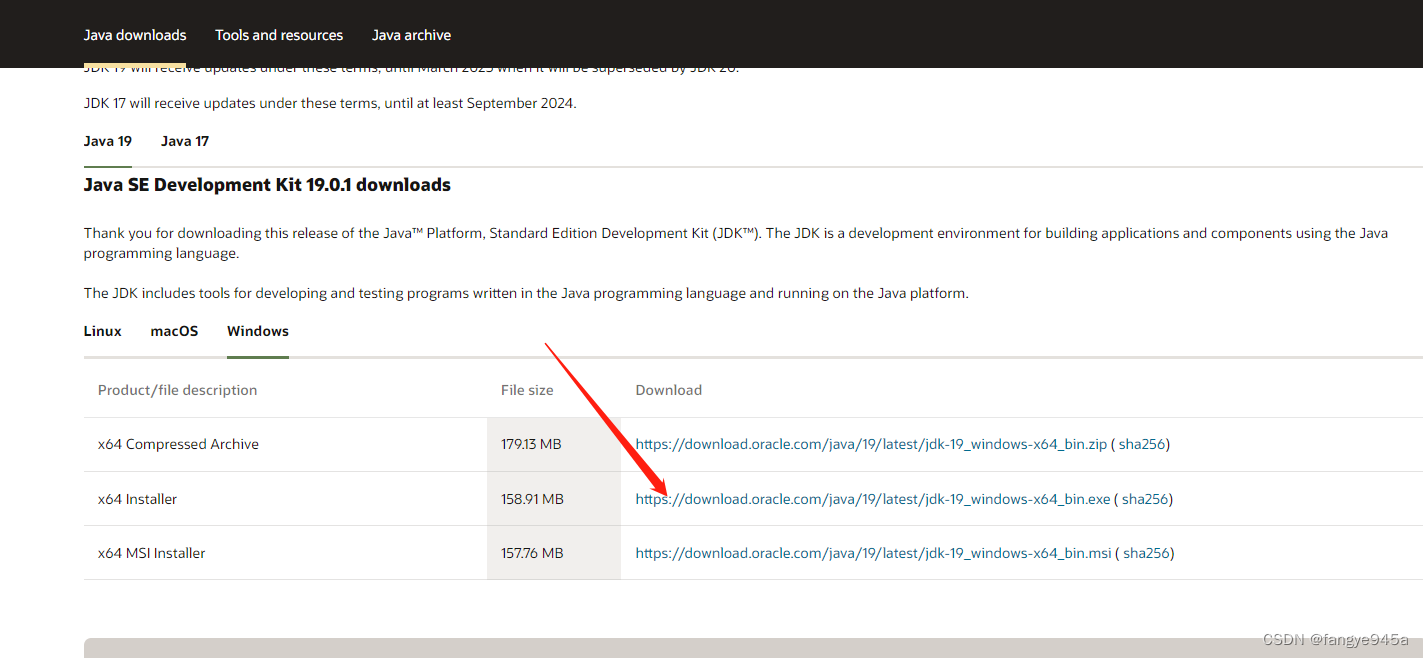The image size is (1423, 658).
Task: Click the '179.13 MB' file size
Action: pyautogui.click(x=531, y=444)
